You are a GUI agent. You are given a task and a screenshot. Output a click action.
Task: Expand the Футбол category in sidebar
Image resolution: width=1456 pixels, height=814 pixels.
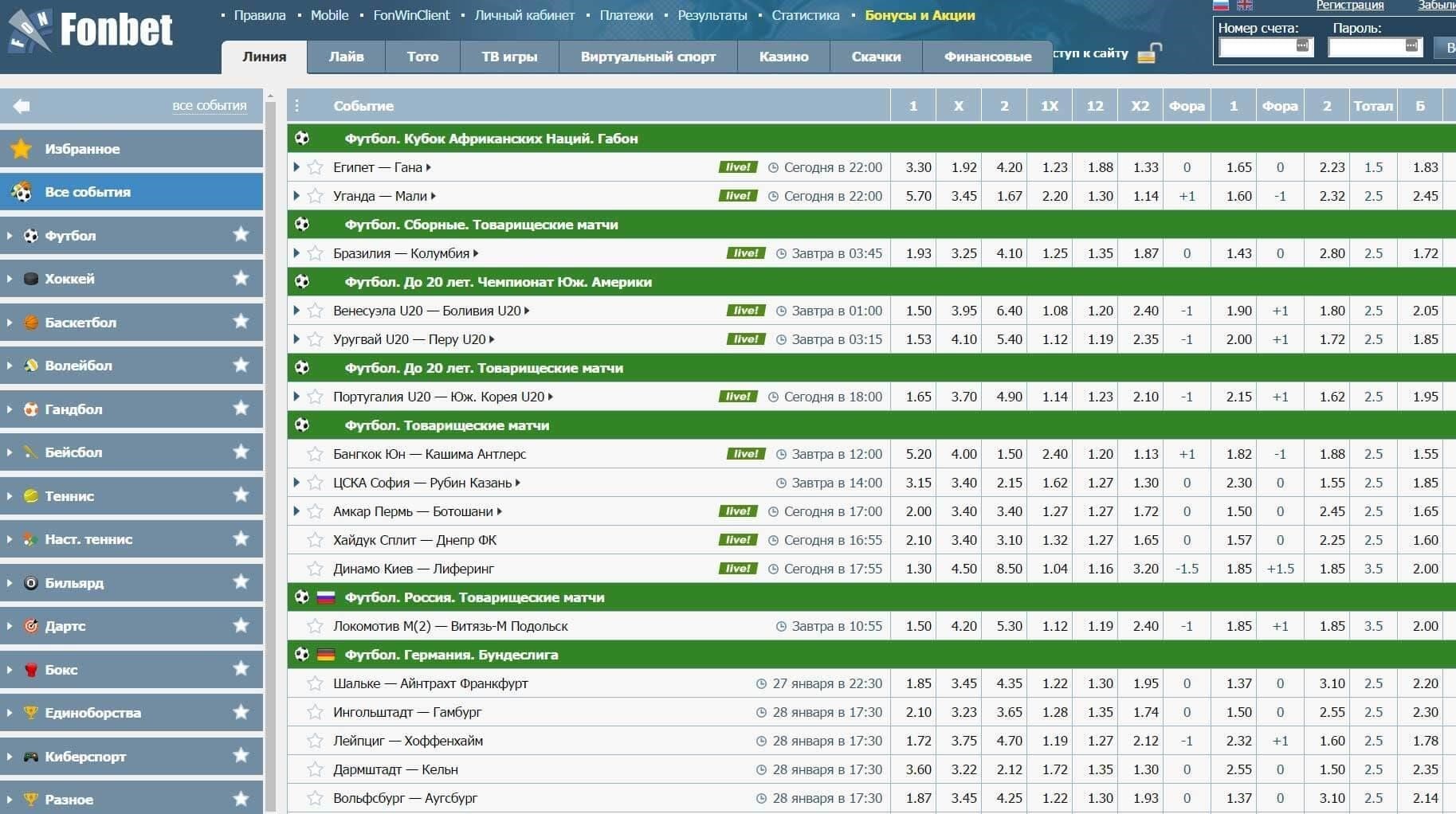point(10,236)
